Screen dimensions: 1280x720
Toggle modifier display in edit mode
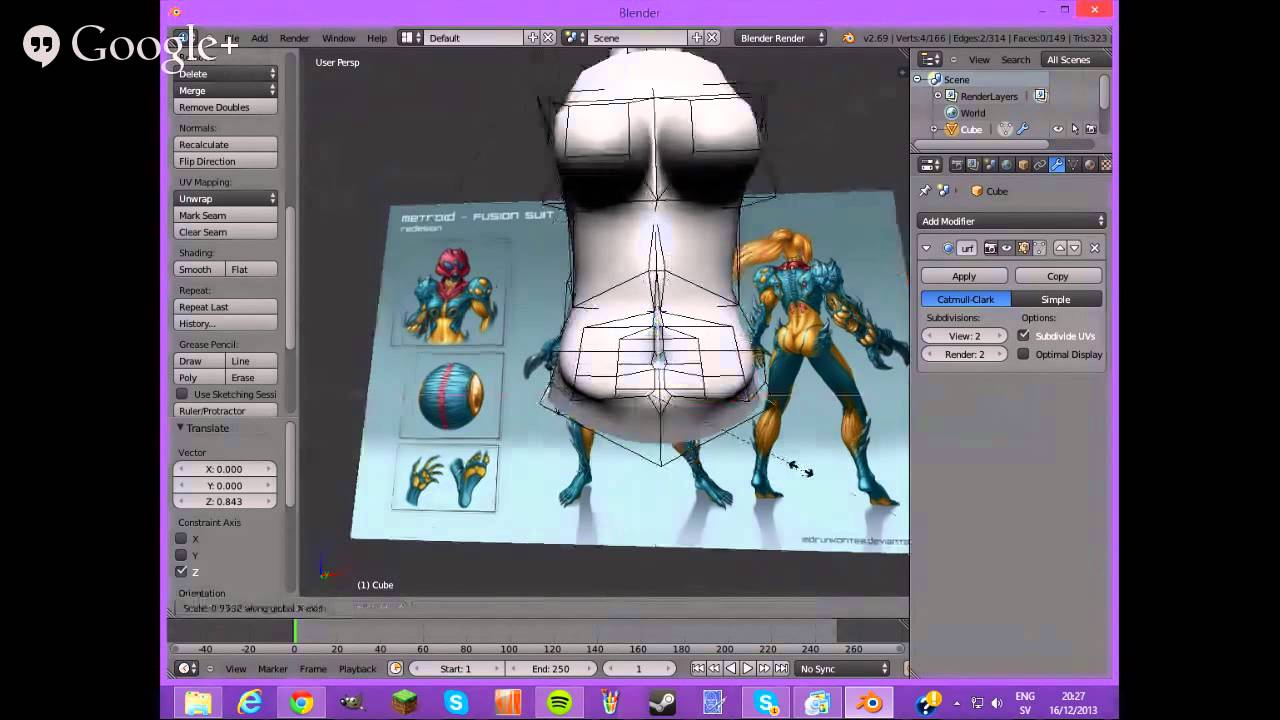(1023, 248)
